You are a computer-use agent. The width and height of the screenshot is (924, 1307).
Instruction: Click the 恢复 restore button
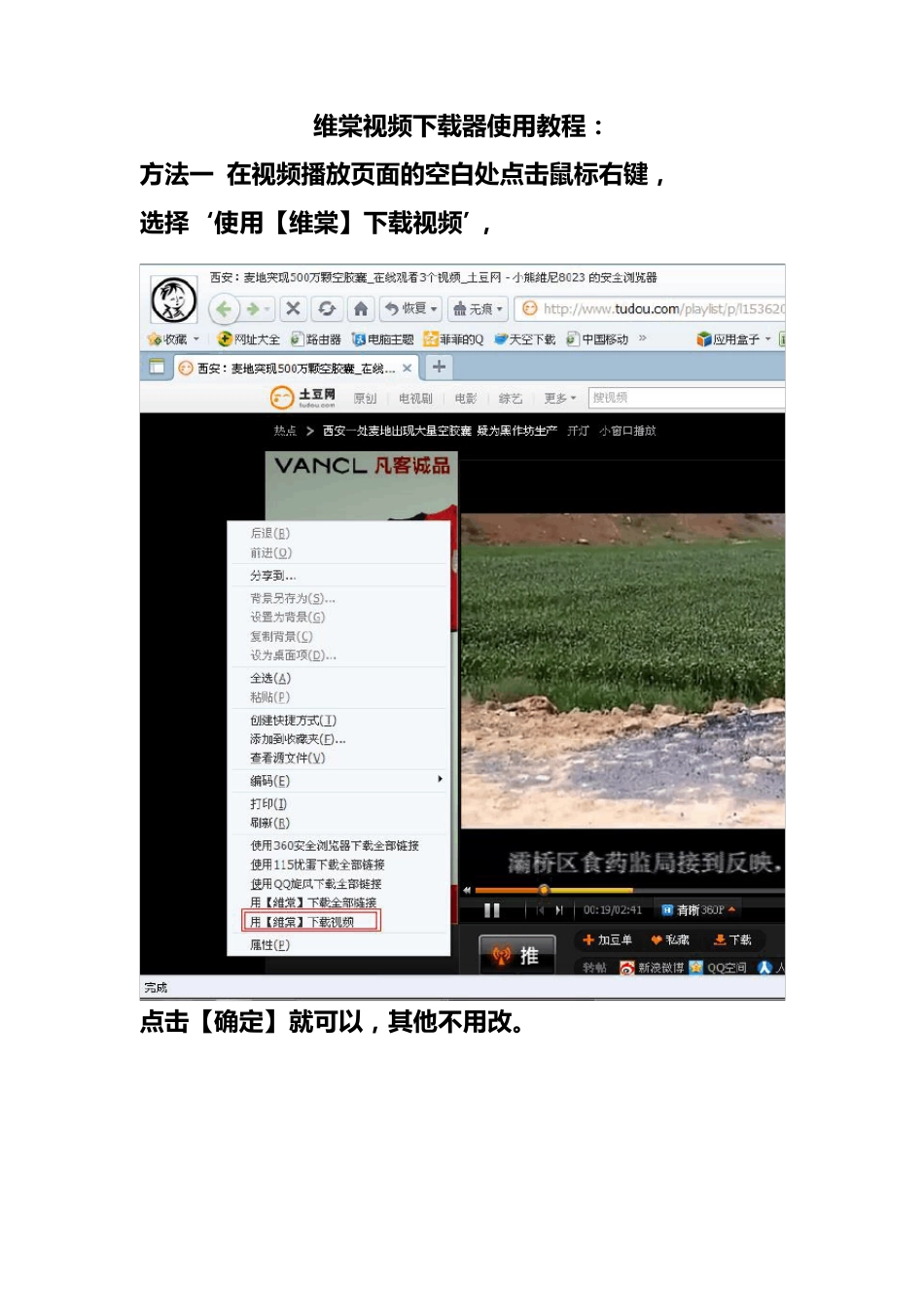406,309
